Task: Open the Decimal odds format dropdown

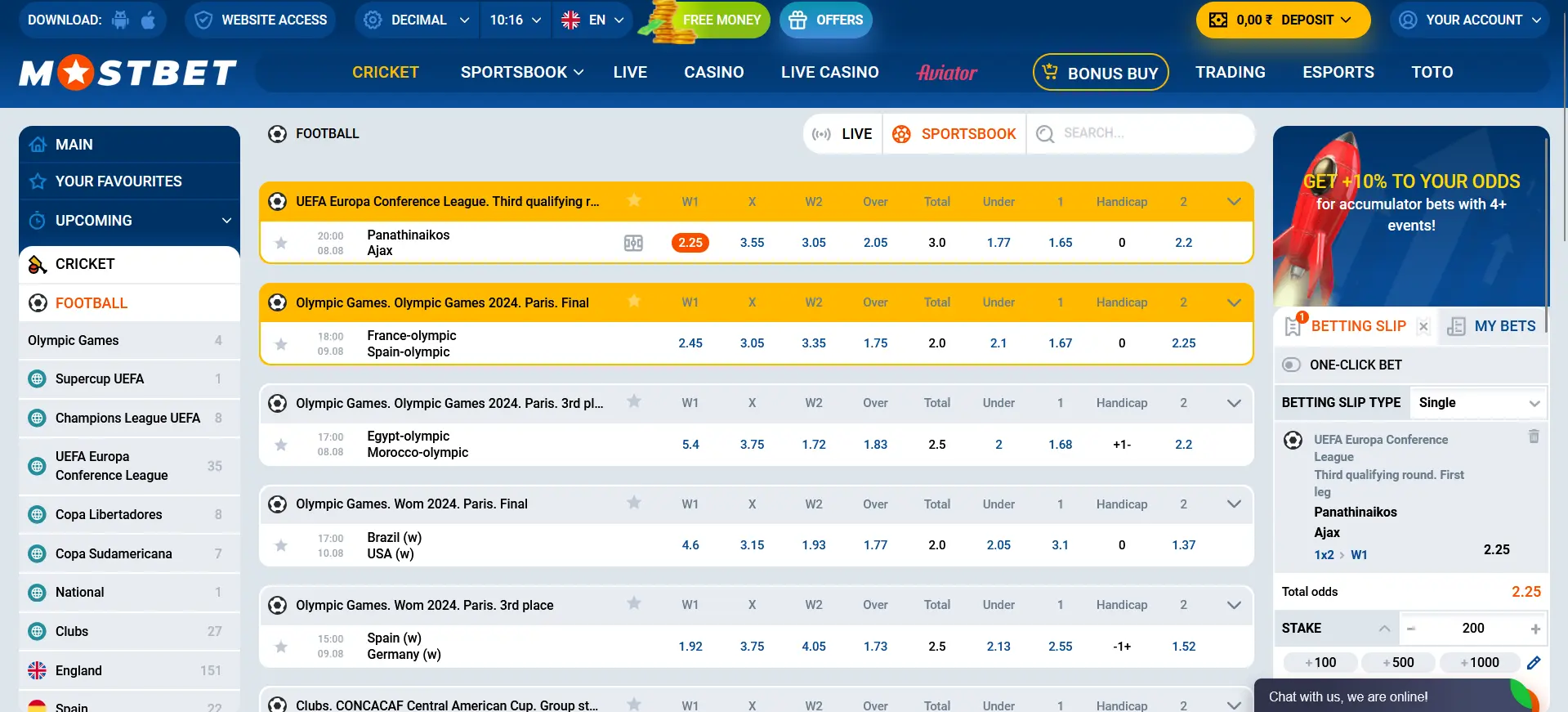Action: tap(418, 20)
